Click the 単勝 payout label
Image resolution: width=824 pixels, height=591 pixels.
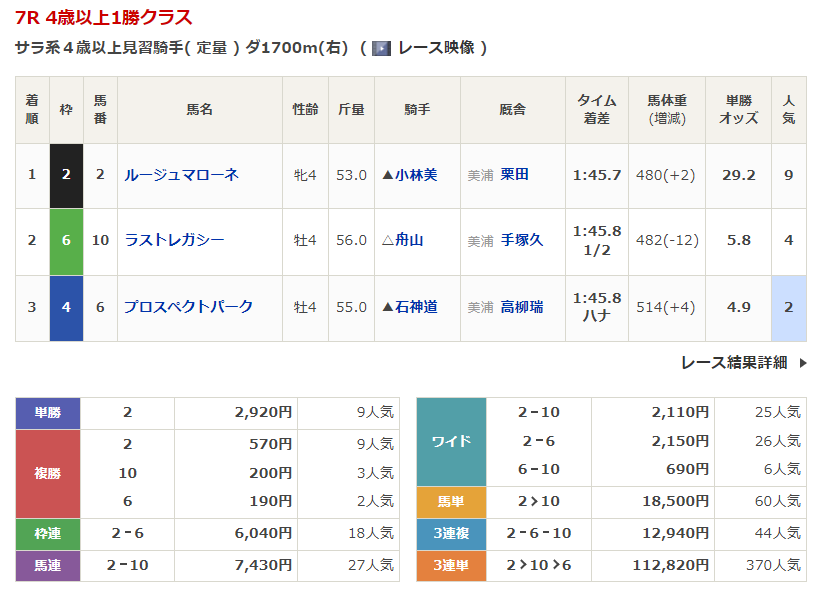point(48,412)
